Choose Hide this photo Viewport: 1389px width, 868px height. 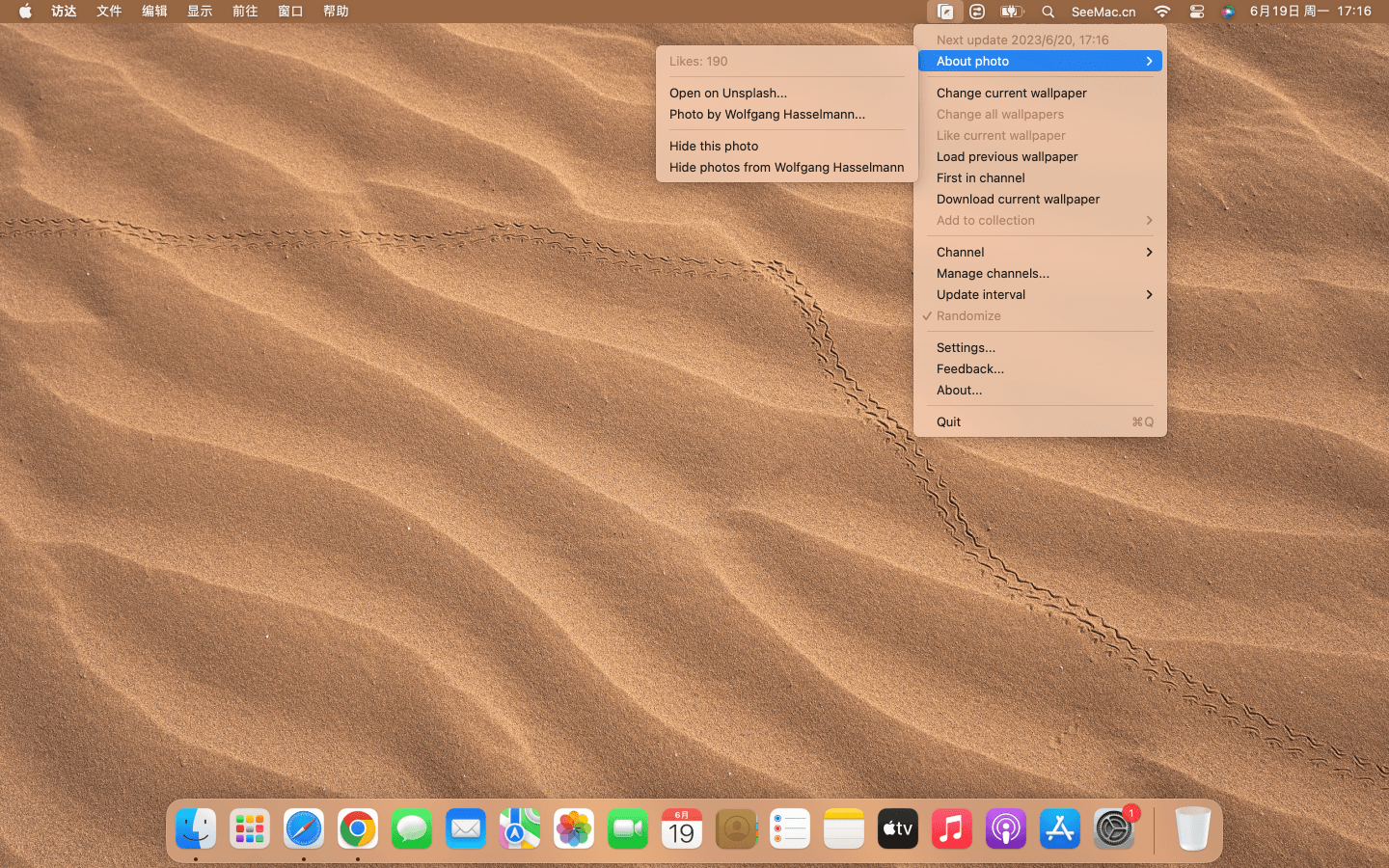714,147
